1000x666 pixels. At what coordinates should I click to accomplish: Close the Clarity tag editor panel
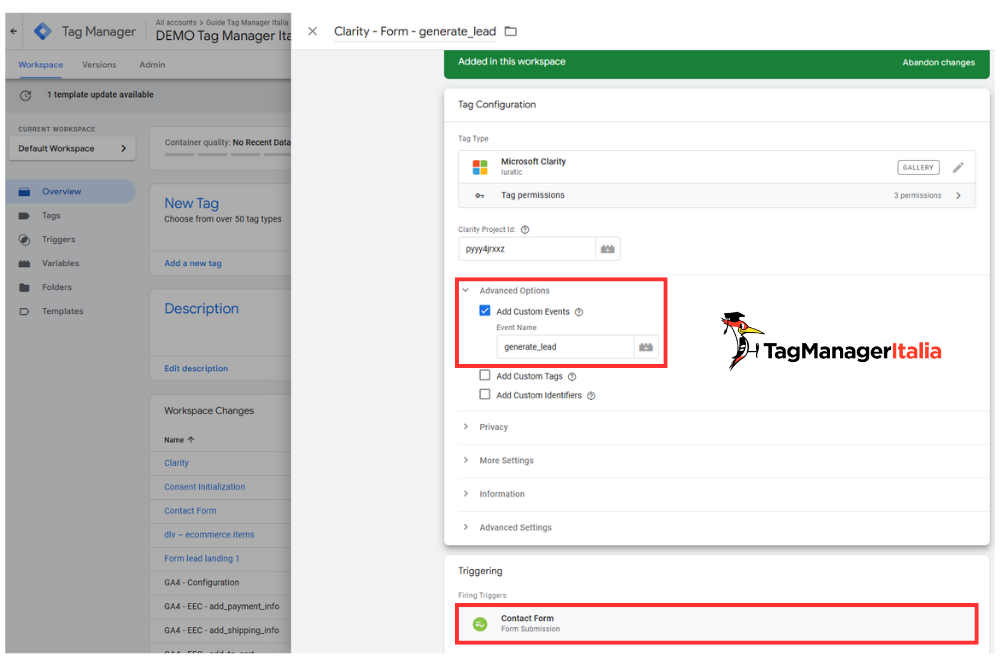tap(312, 31)
